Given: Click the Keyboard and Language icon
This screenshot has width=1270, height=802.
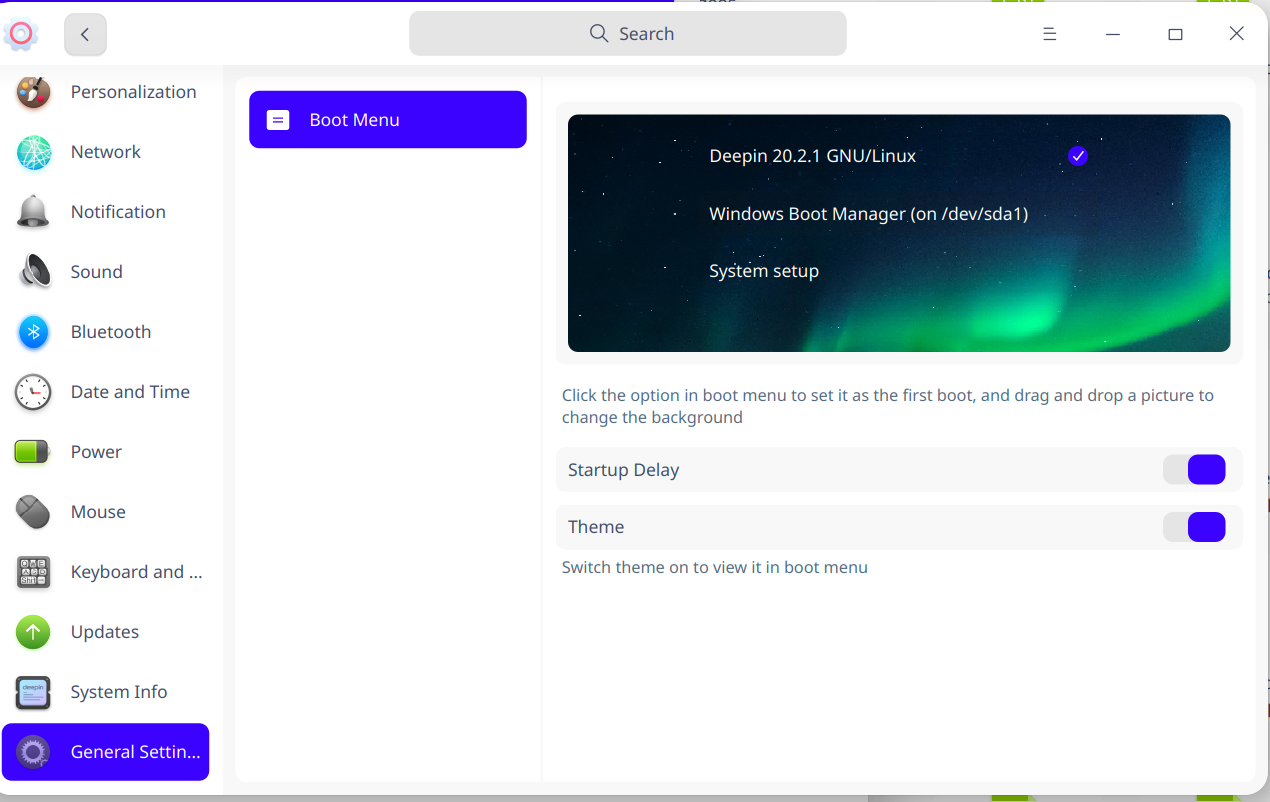Looking at the screenshot, I should pos(33,572).
